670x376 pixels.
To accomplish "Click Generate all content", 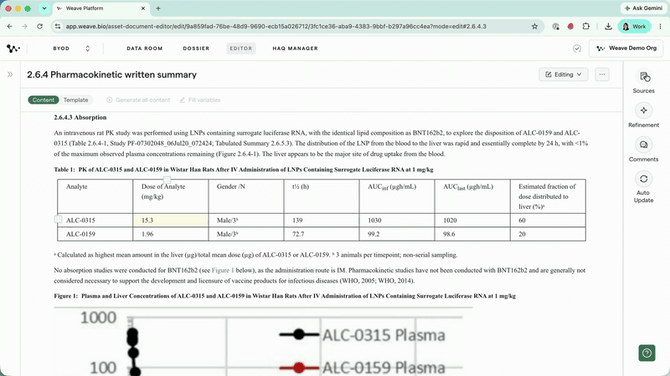I will (x=138, y=100).
